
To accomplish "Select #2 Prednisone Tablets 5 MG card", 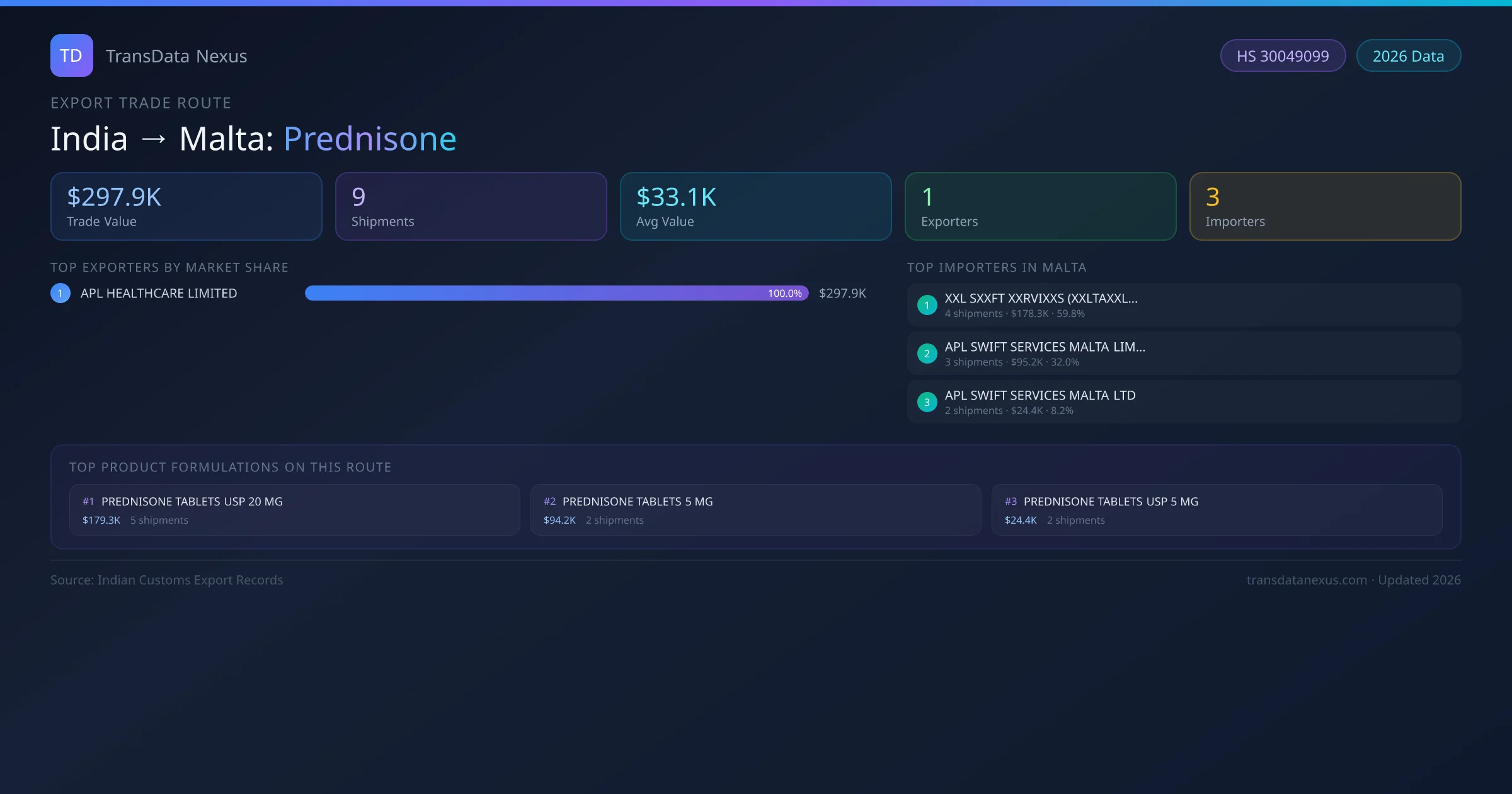I will click(755, 510).
